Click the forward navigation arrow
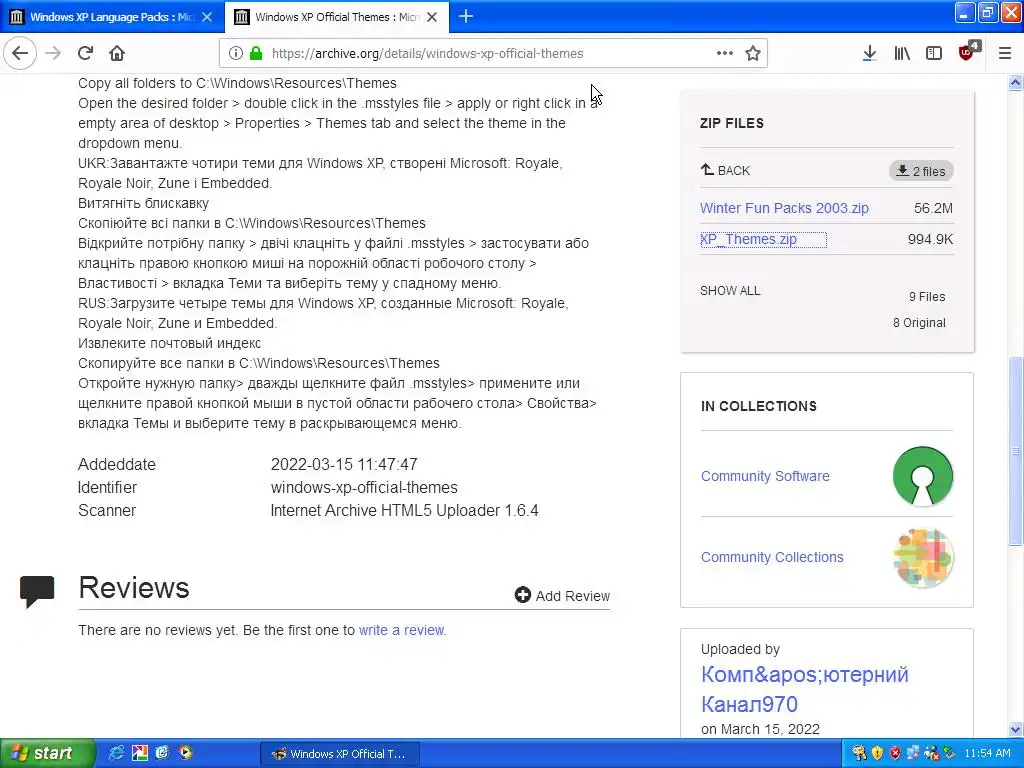This screenshot has width=1024, height=768. click(x=53, y=53)
